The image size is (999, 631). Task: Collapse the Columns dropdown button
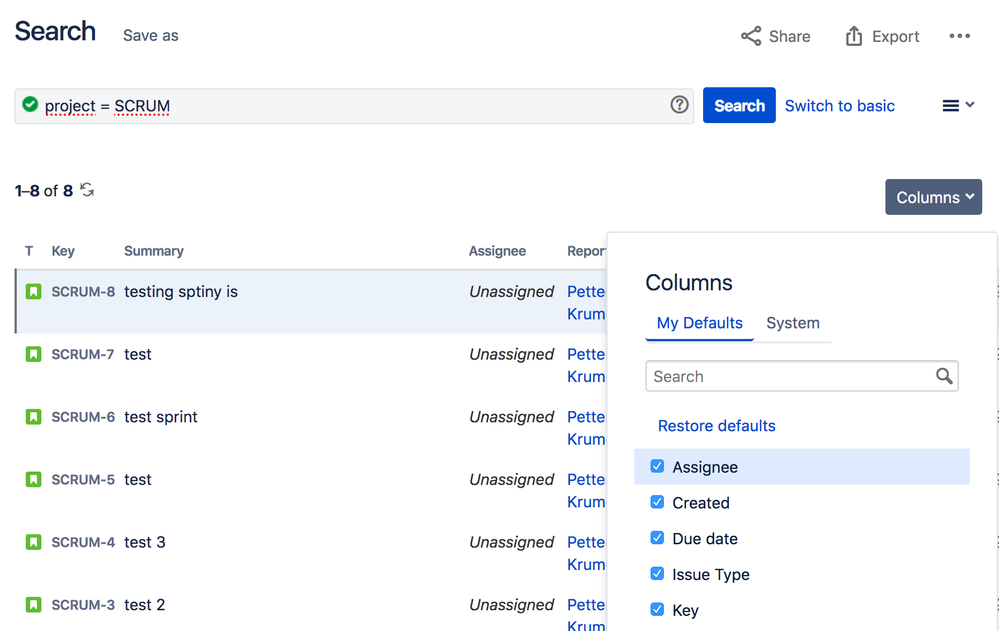pyautogui.click(x=933, y=197)
